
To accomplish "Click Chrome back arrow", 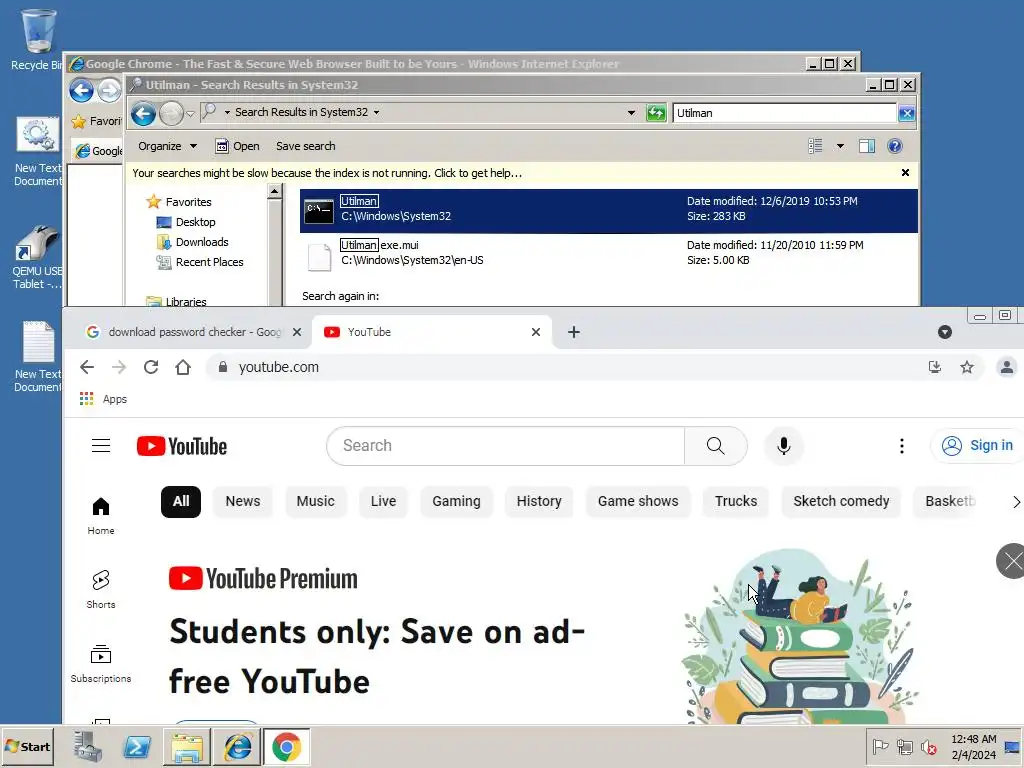I will (87, 367).
